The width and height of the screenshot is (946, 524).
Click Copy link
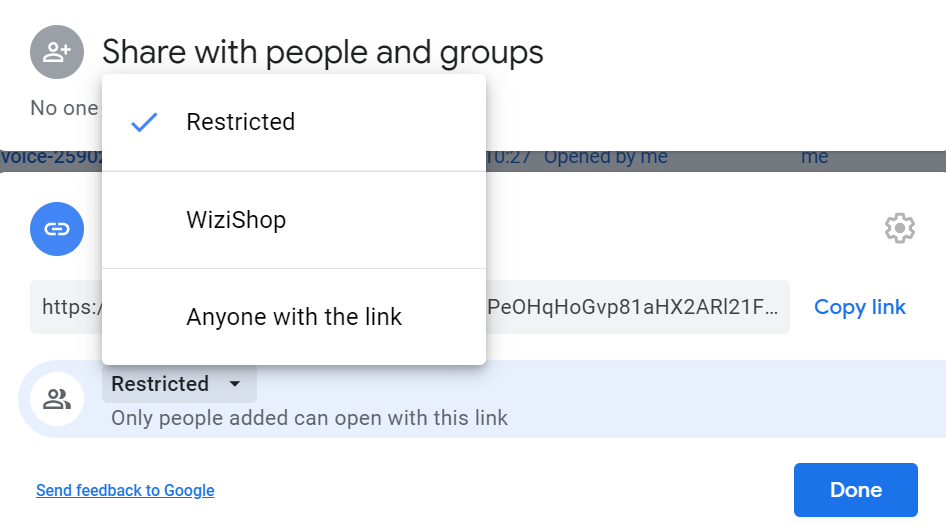(x=860, y=307)
